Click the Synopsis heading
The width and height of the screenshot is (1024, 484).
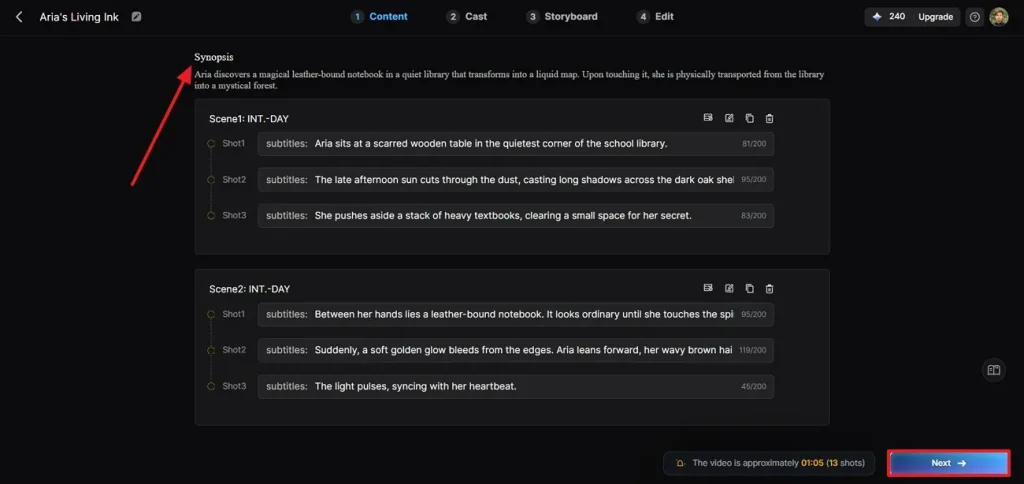click(x=214, y=57)
